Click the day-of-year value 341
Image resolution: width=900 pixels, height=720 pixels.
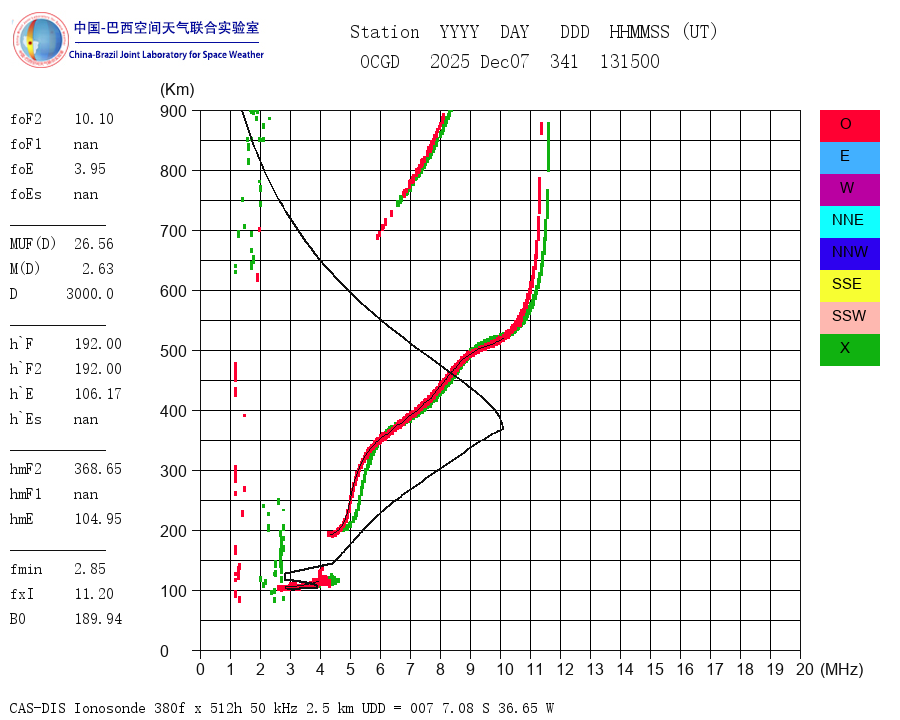(x=564, y=61)
